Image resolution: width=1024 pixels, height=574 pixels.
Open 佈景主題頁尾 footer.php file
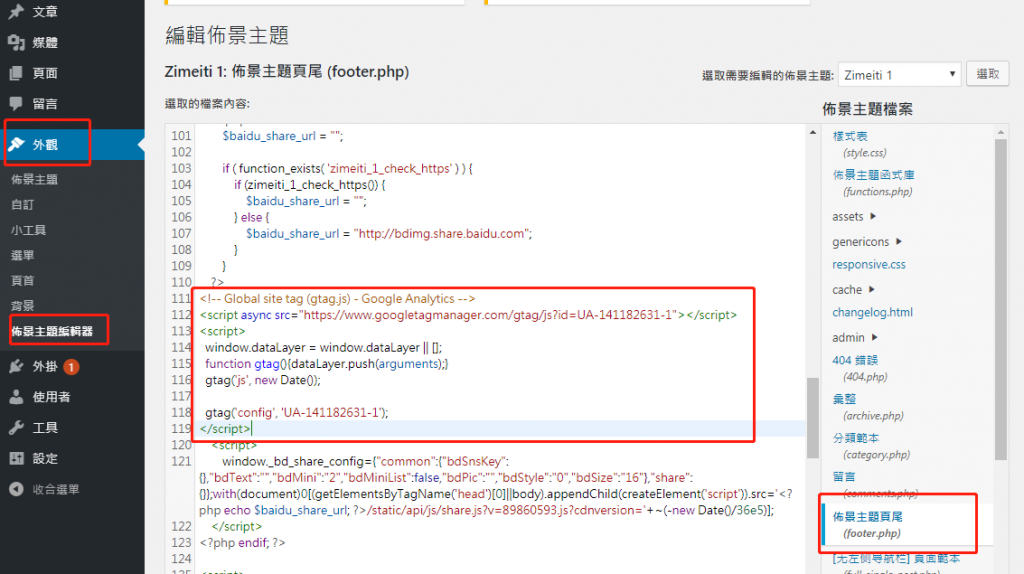point(867,517)
